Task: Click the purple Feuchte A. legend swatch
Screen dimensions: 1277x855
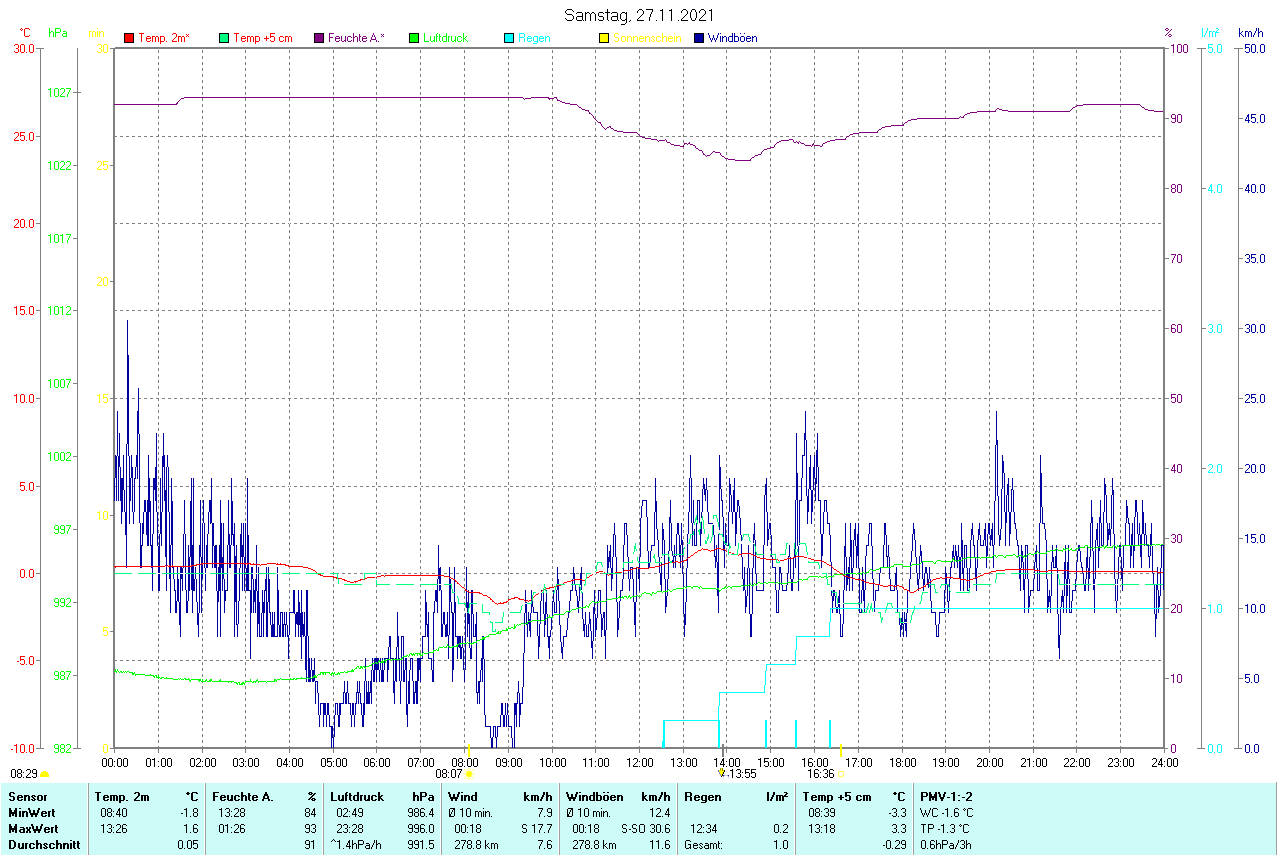Action: click(x=319, y=38)
